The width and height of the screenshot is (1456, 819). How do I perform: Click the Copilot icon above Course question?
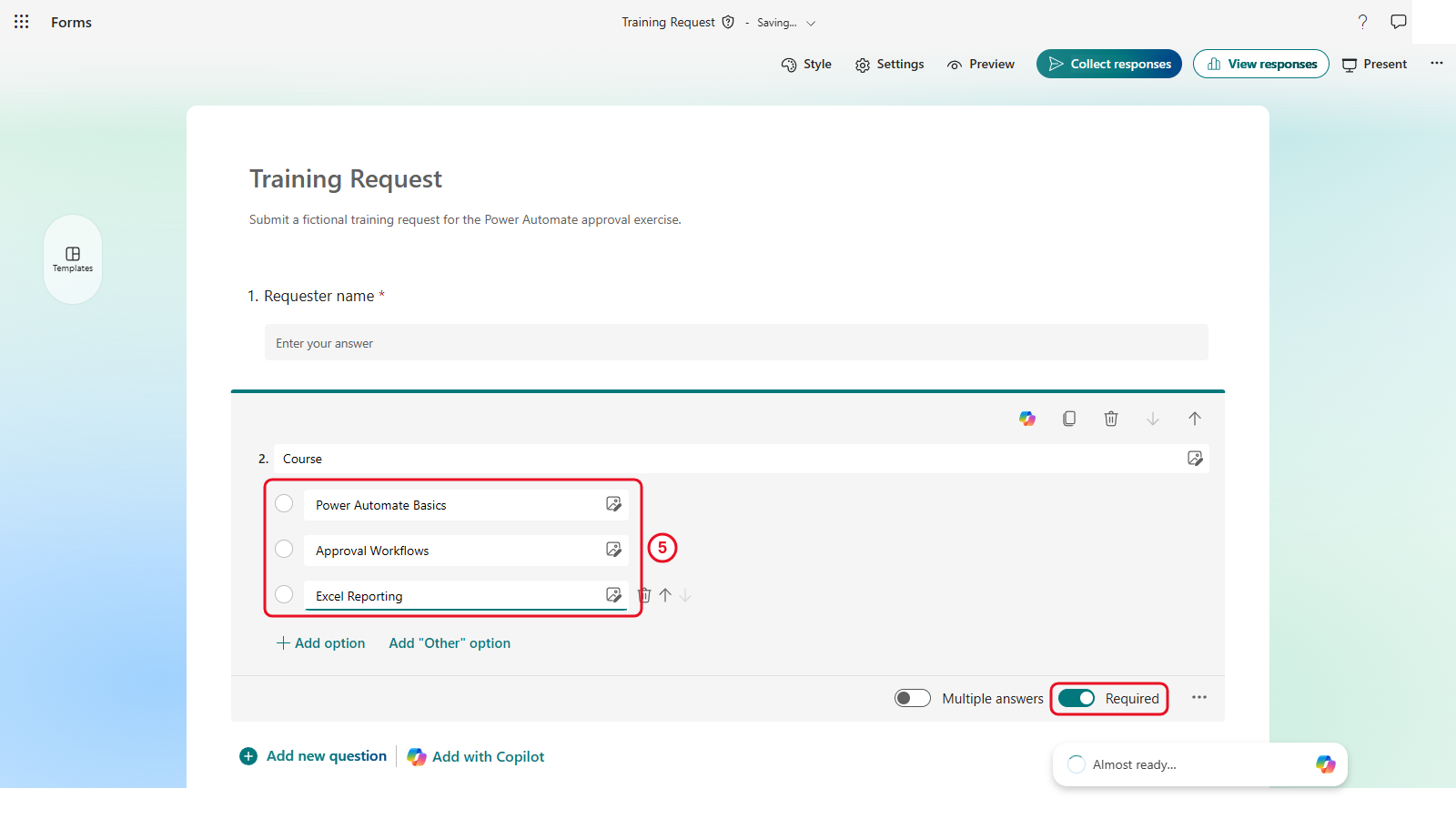coord(1027,419)
